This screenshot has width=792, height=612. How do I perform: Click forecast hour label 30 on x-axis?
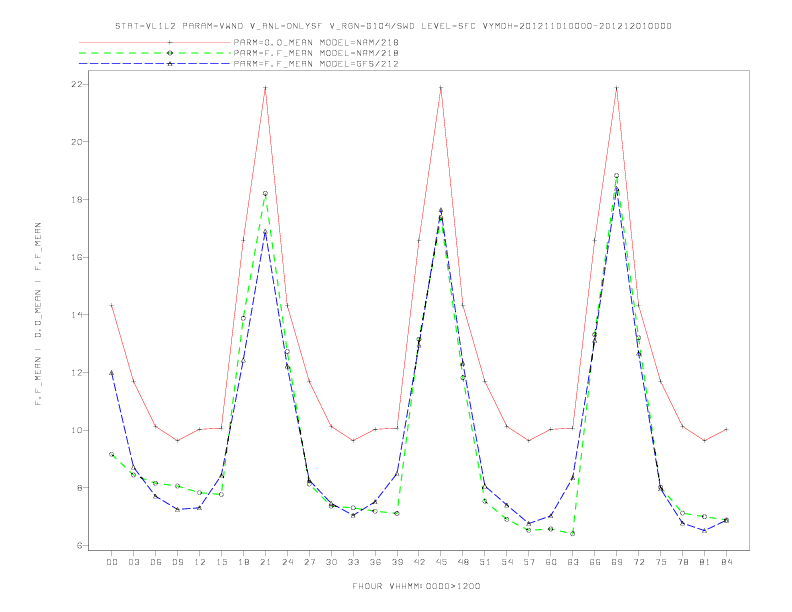331,562
